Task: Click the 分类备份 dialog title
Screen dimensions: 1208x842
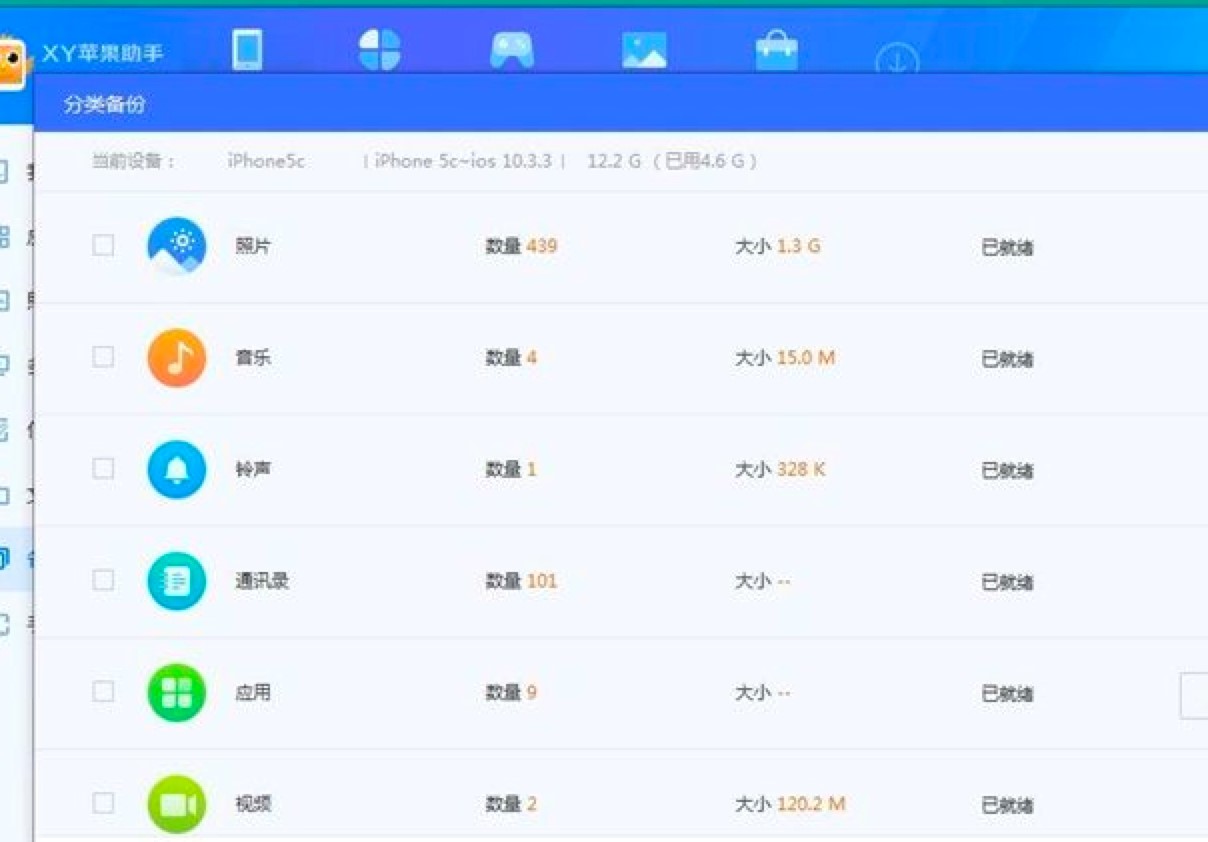Action: coord(104,104)
